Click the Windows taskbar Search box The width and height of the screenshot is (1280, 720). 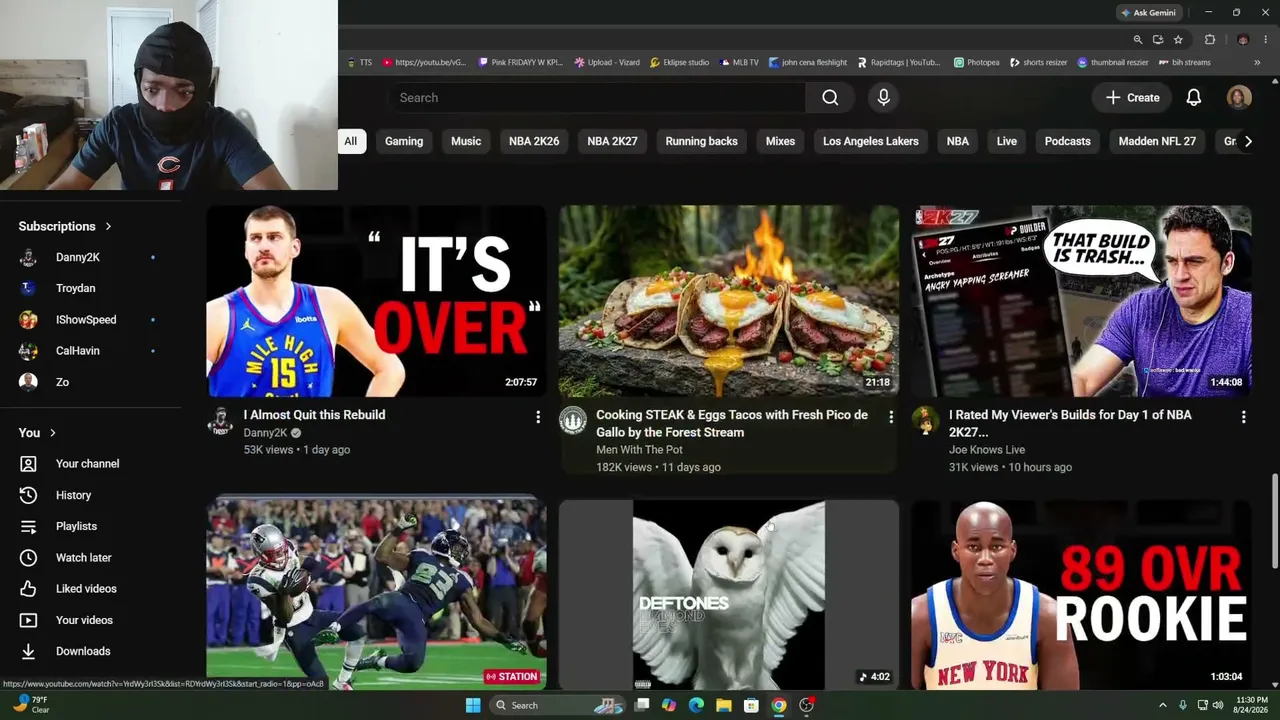[x=558, y=705]
